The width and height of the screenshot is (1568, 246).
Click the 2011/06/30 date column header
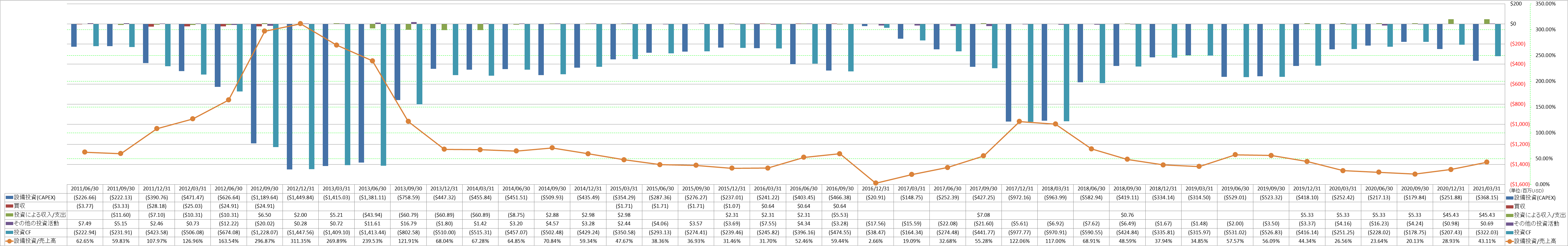[x=85, y=189]
